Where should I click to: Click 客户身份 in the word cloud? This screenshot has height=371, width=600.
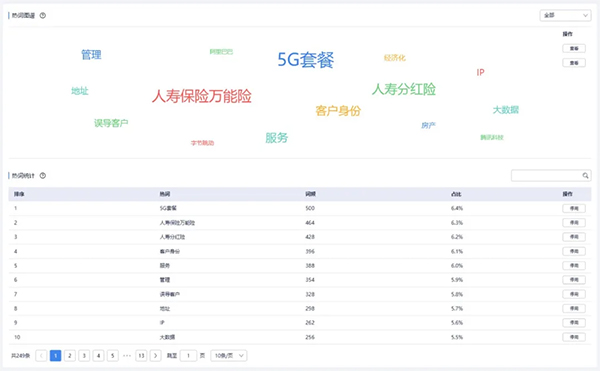[338, 111]
